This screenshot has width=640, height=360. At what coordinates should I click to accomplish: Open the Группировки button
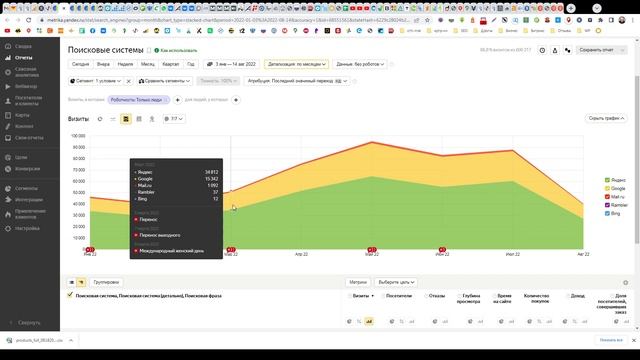tap(106, 282)
